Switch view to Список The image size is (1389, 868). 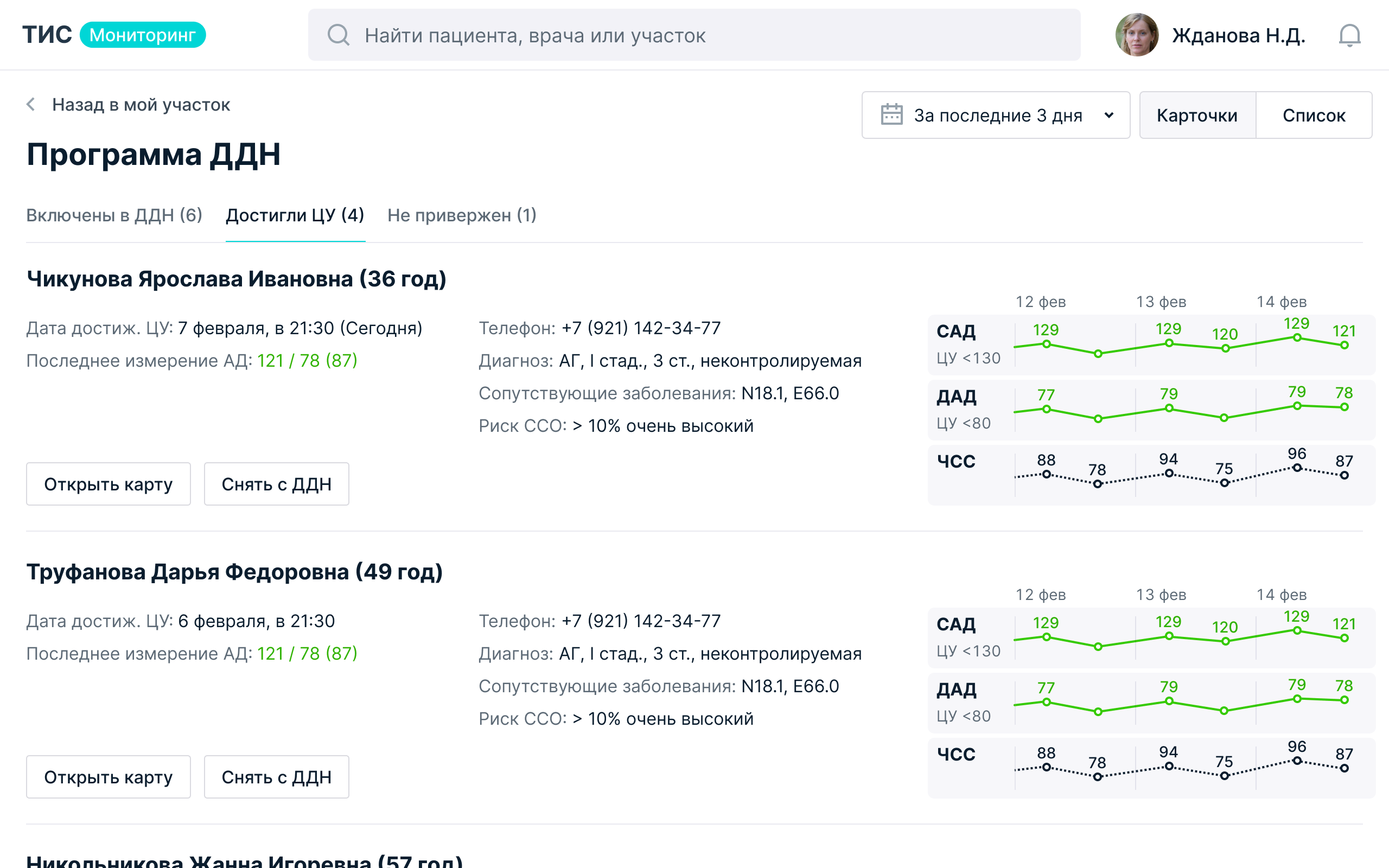pos(1313,116)
